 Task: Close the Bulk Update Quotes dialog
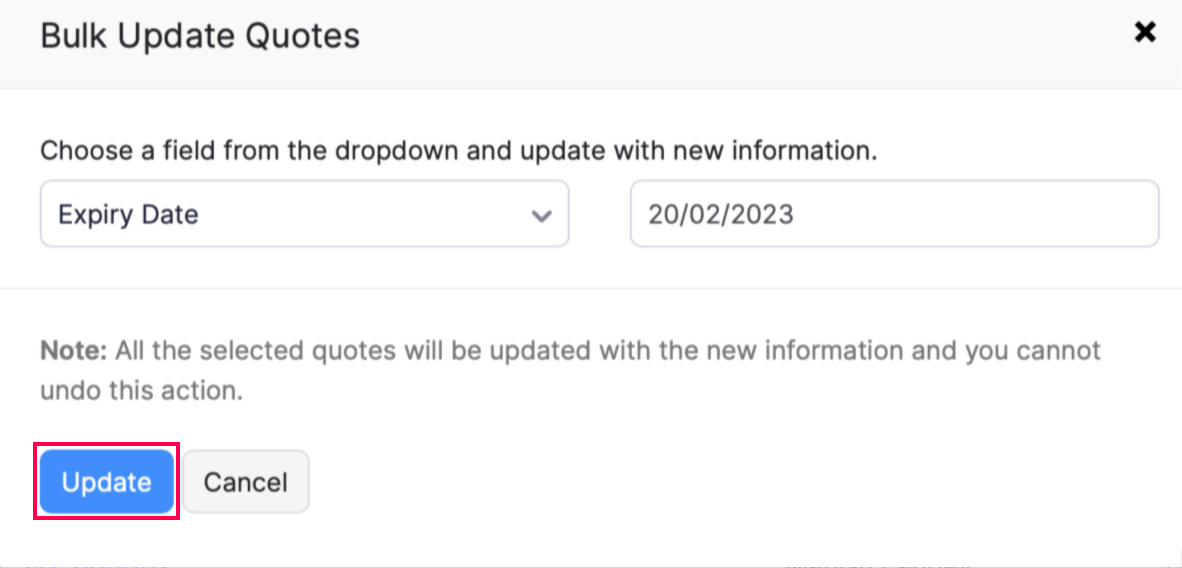click(x=1144, y=33)
